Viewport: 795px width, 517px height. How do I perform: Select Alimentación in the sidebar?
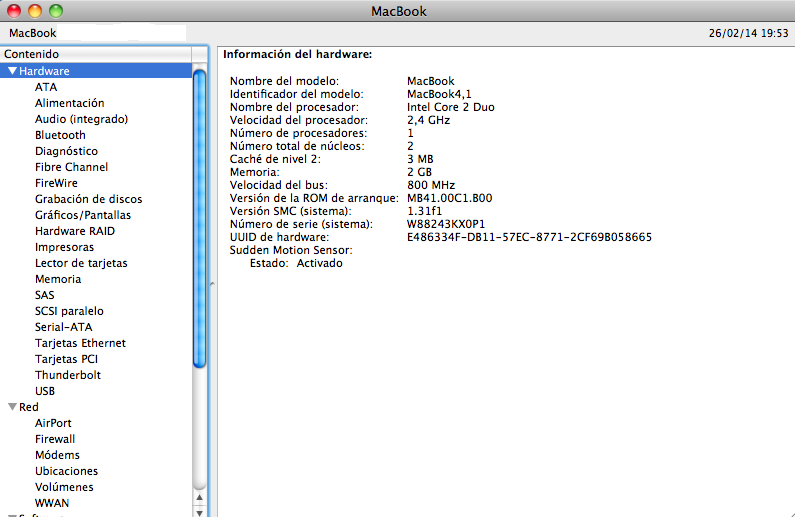pos(69,103)
